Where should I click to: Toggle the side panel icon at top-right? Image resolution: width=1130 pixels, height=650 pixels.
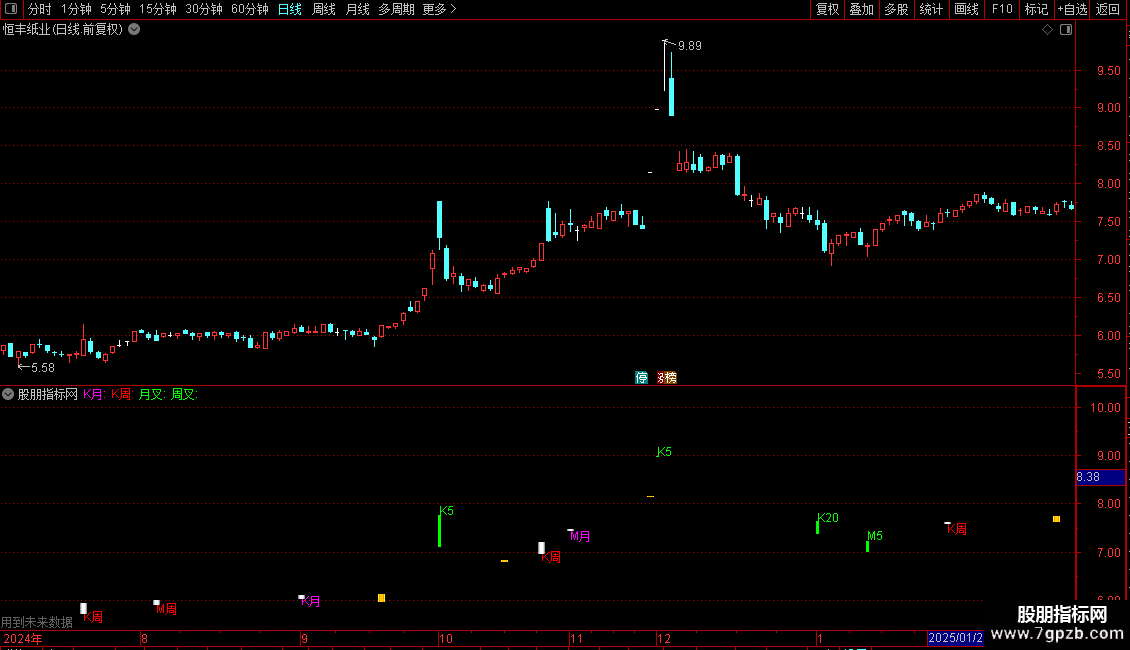(1066, 30)
